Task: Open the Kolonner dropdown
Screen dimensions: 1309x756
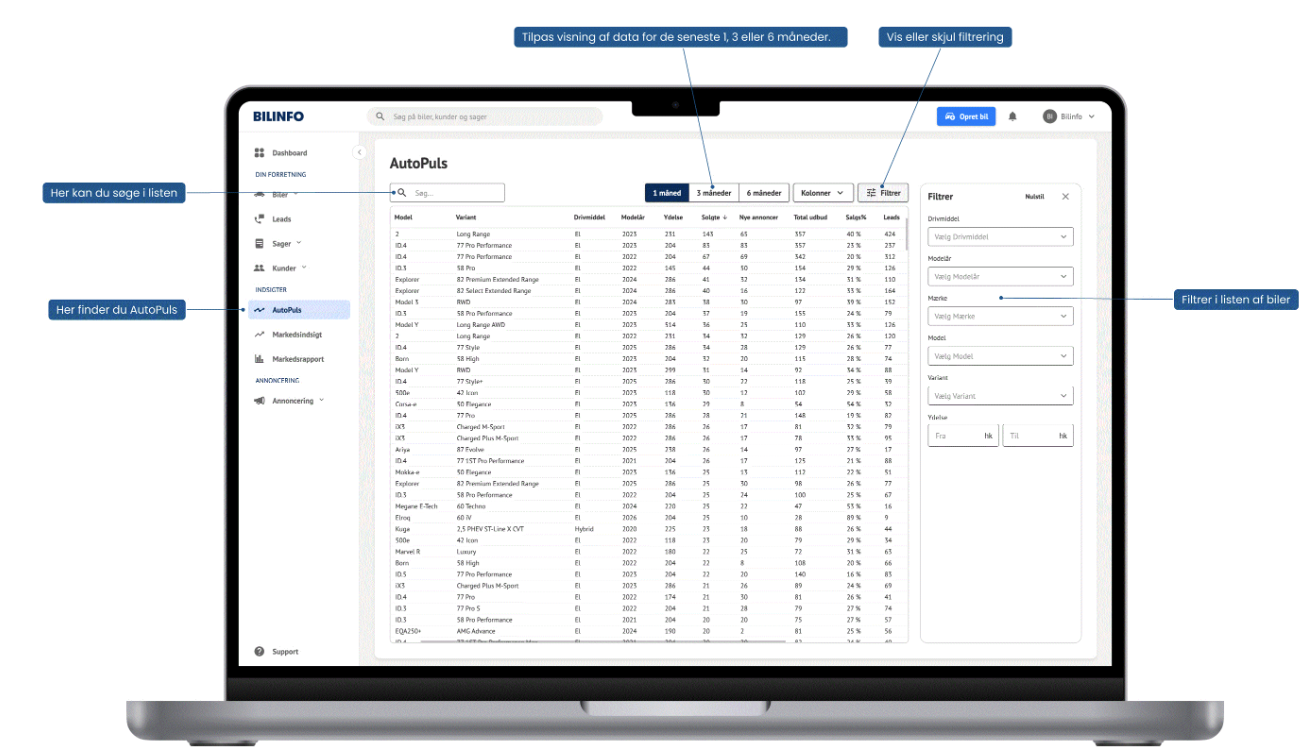Action: [x=823, y=193]
